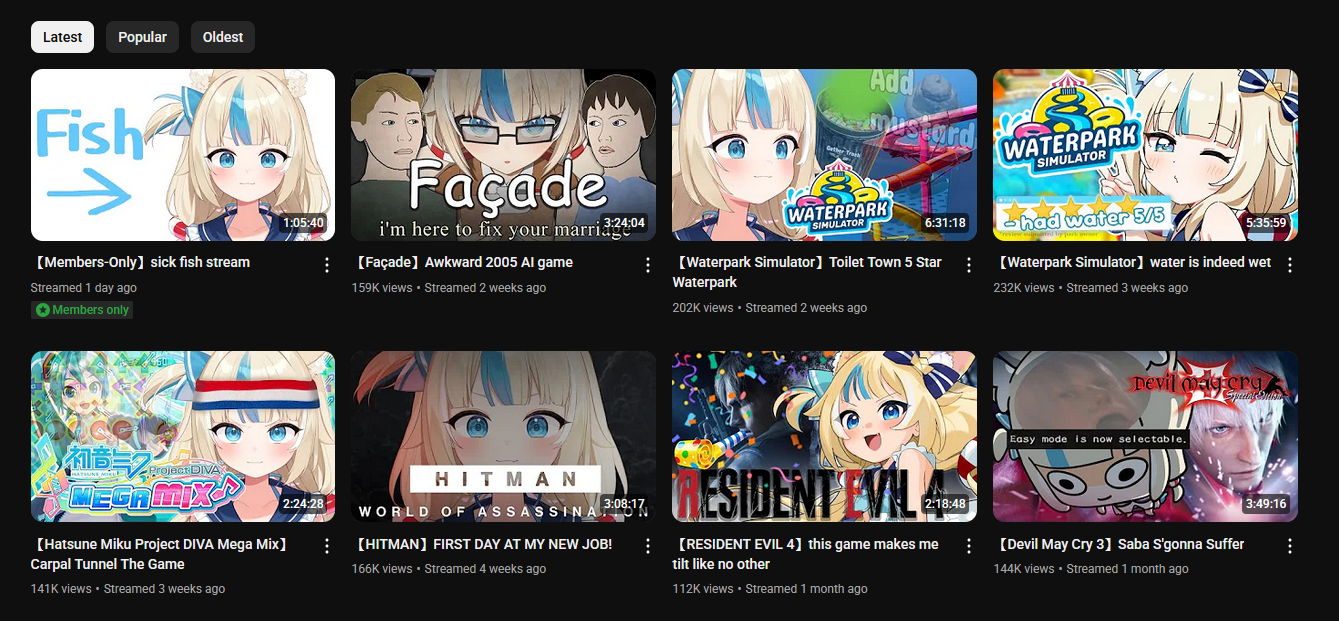Click the Hatsune Miku Mega Mix thumbnail
The image size is (1339, 621).
pyautogui.click(x=183, y=436)
